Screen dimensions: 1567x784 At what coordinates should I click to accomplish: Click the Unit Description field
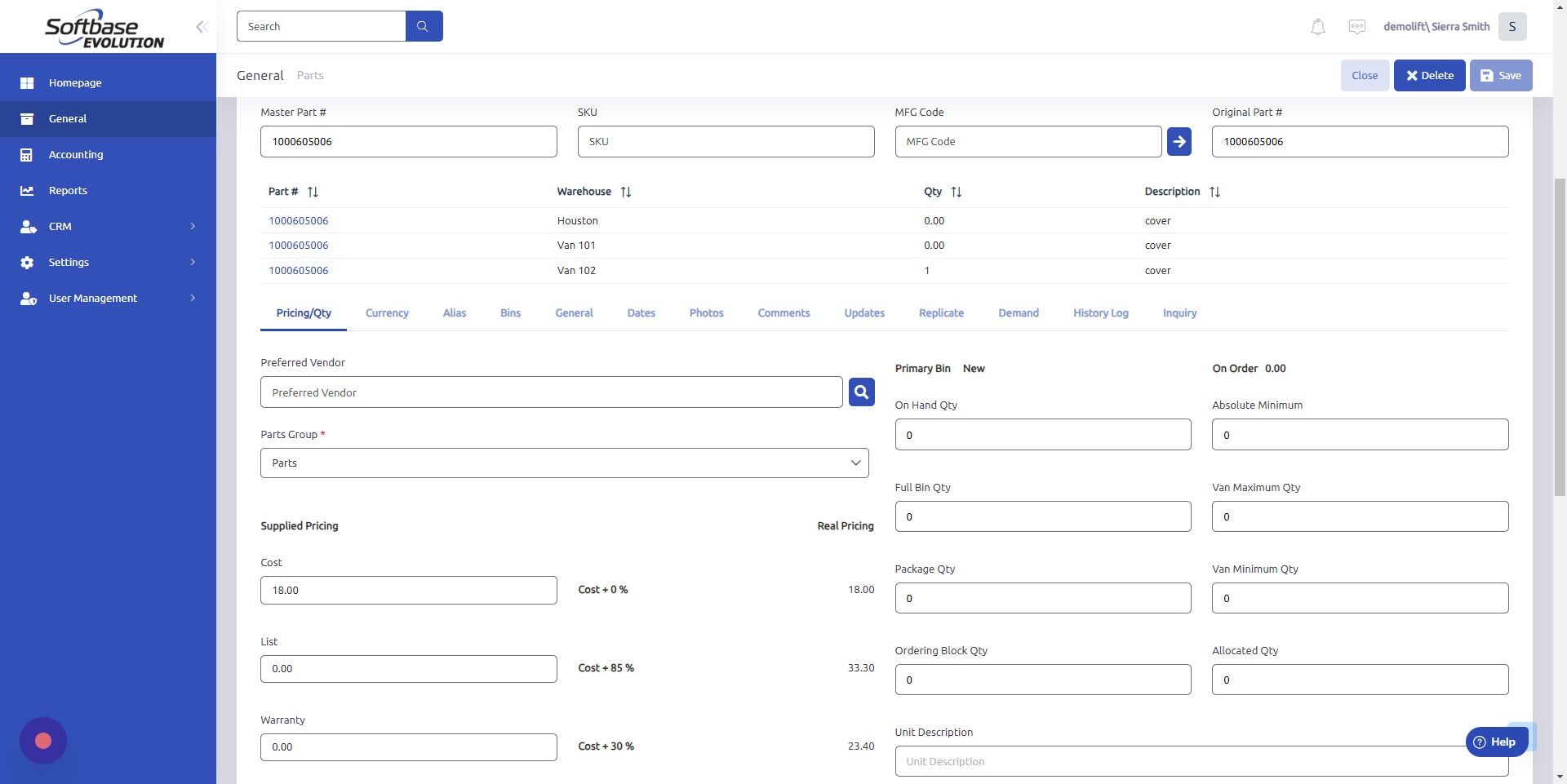[1201, 761]
